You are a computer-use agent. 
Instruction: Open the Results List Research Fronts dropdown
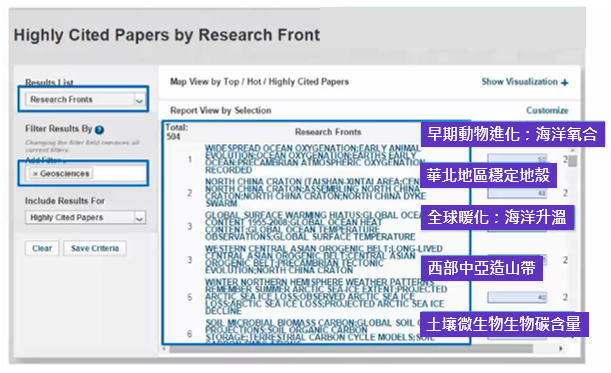pos(85,99)
